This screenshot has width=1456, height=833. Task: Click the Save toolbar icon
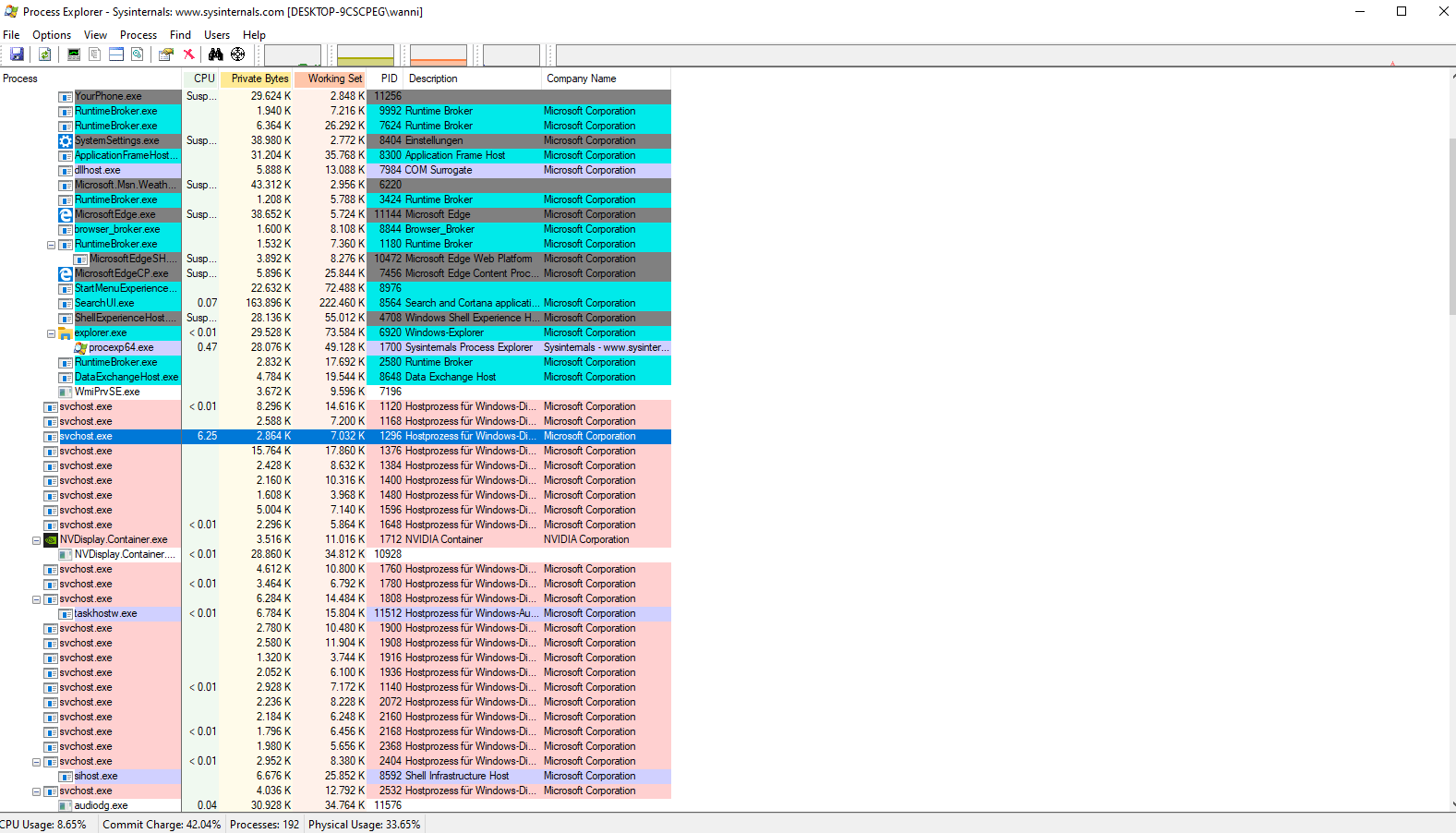[x=17, y=54]
